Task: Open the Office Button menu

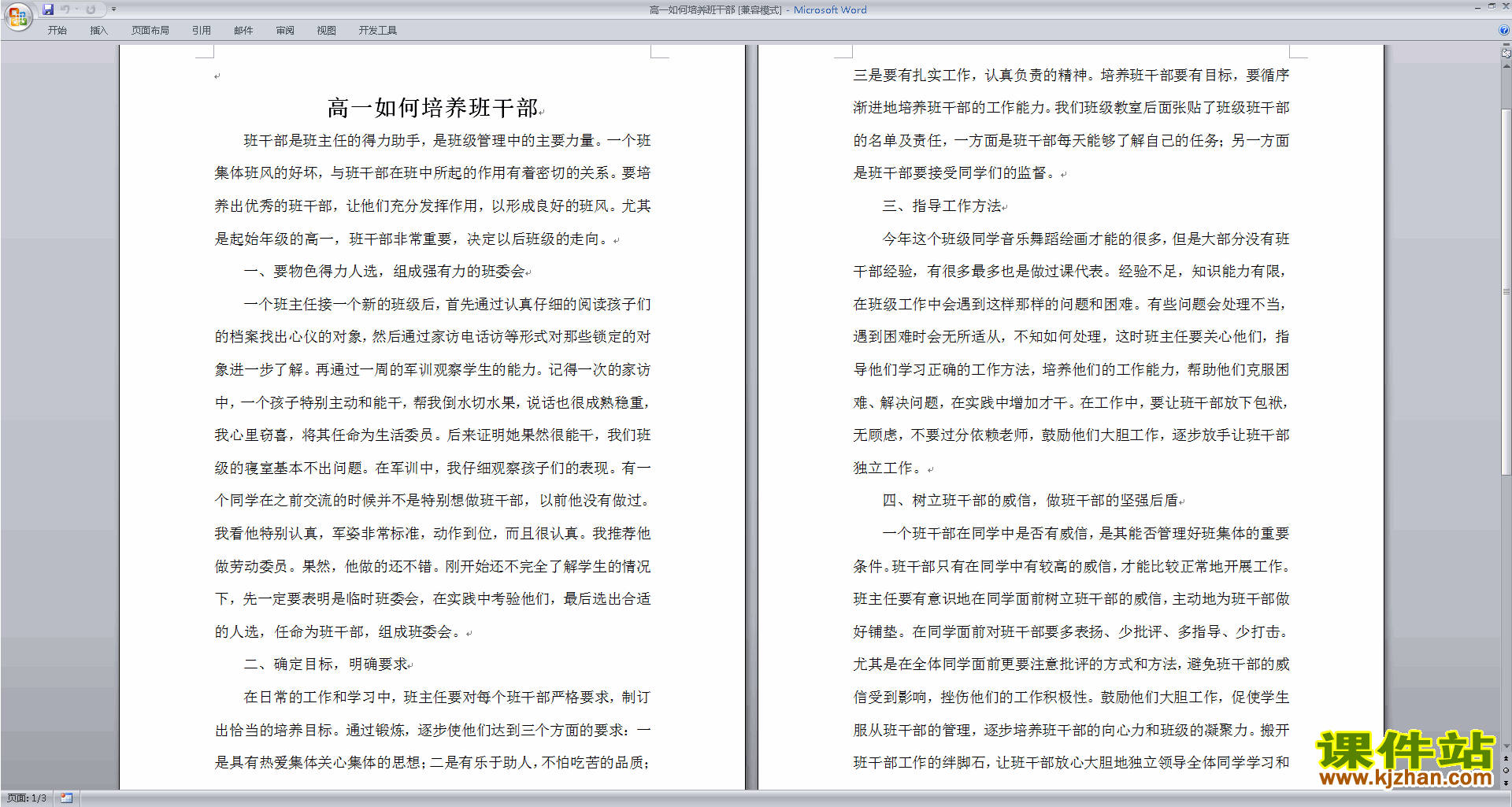Action: (x=18, y=16)
